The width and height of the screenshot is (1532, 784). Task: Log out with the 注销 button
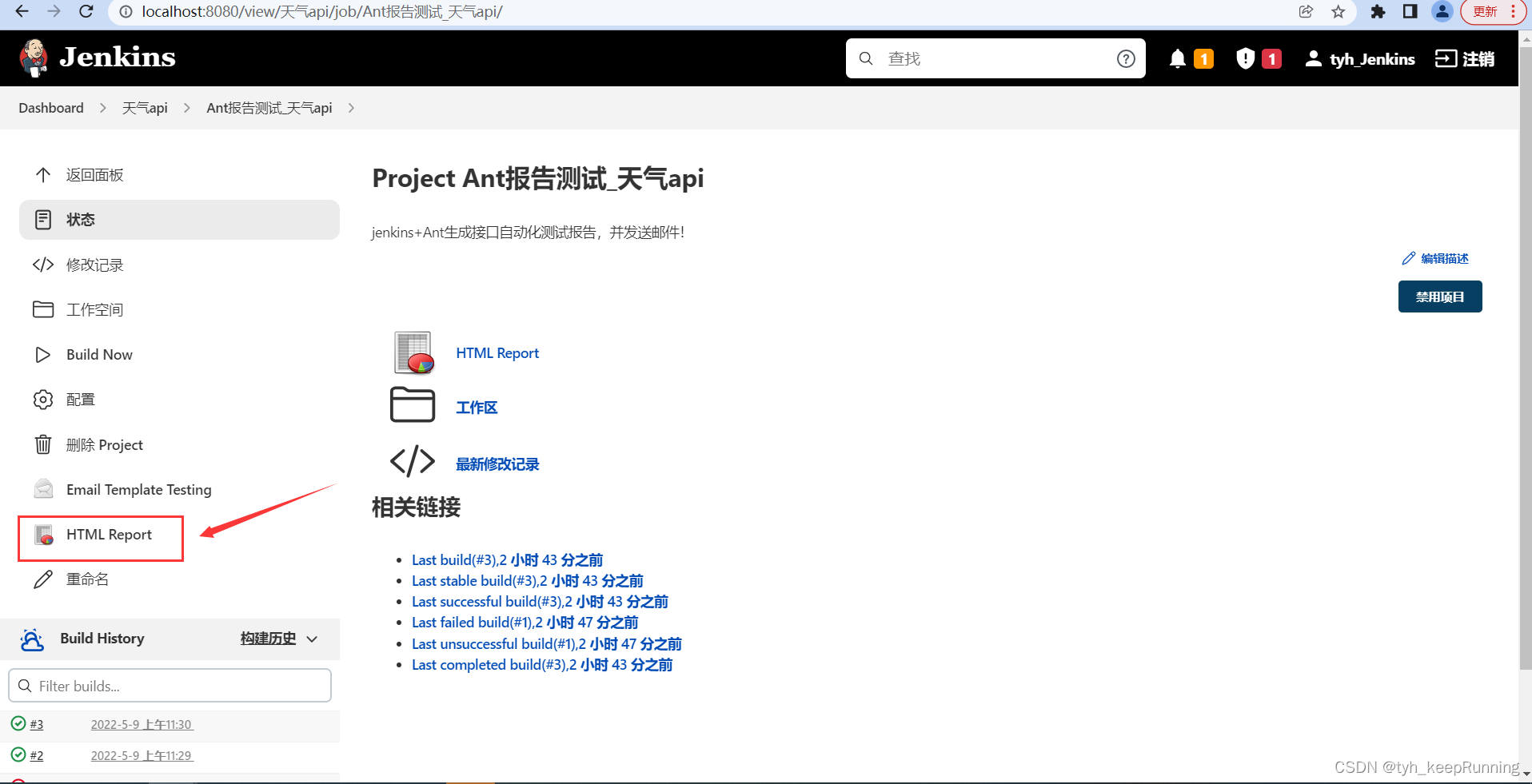click(x=1465, y=58)
